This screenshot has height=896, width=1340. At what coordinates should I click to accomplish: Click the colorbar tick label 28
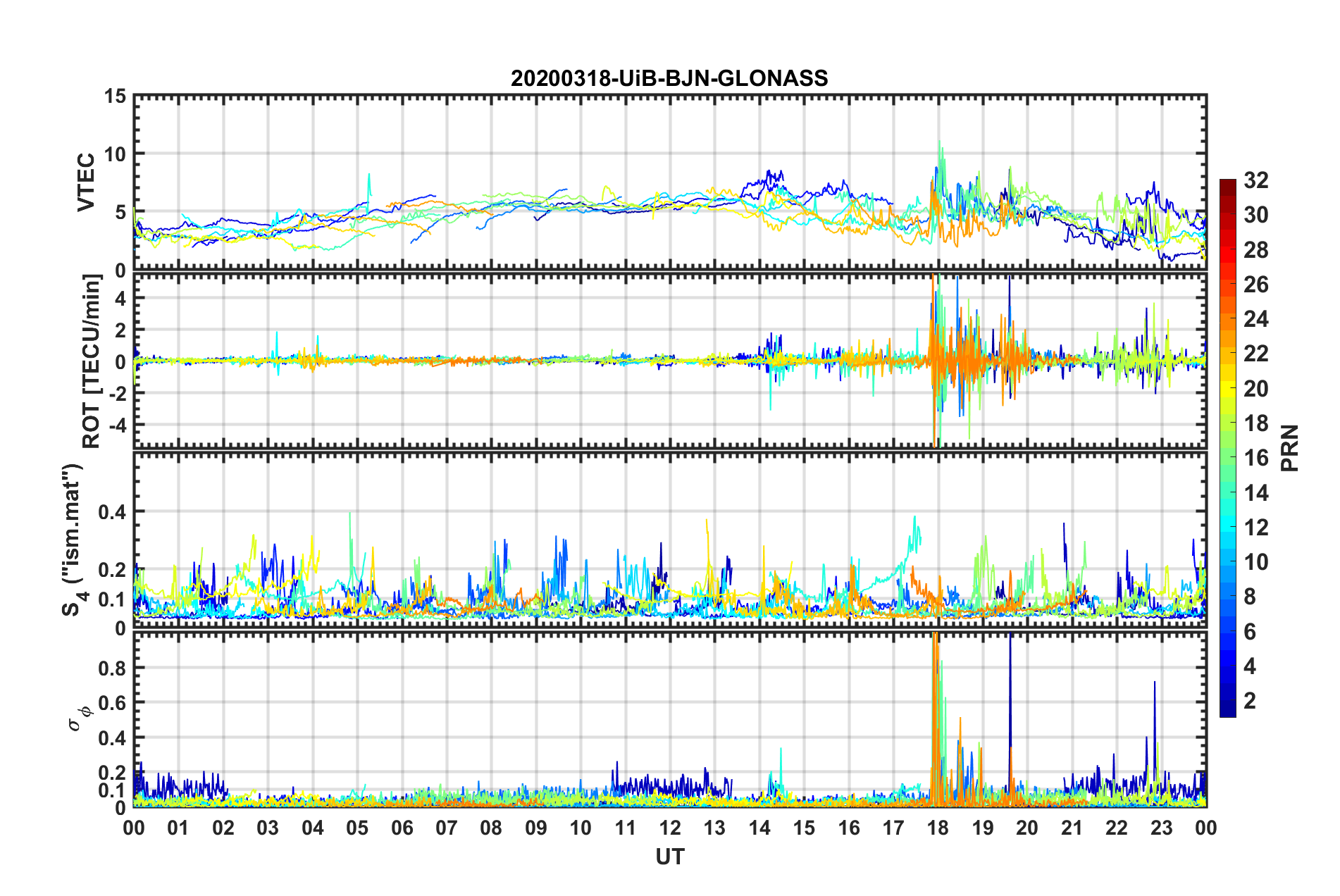point(1255,250)
